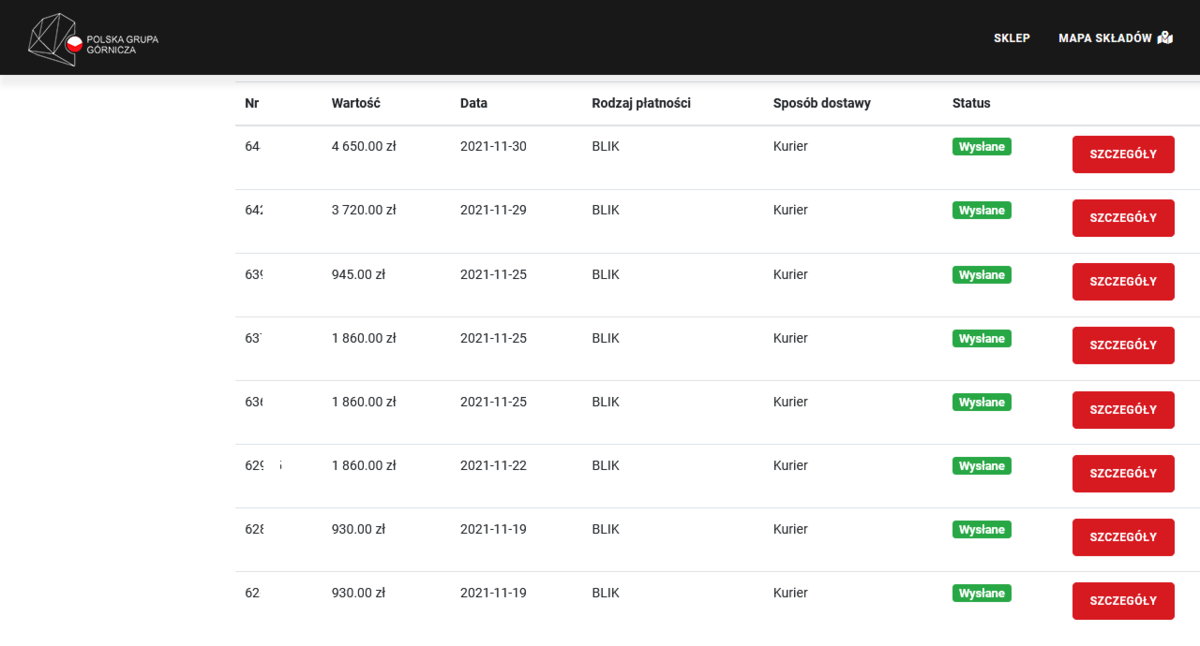Image resolution: width=1200 pixels, height=646 pixels.
Task: Open Szczegóły for the 2021-11-22 order
Action: pos(1122,473)
